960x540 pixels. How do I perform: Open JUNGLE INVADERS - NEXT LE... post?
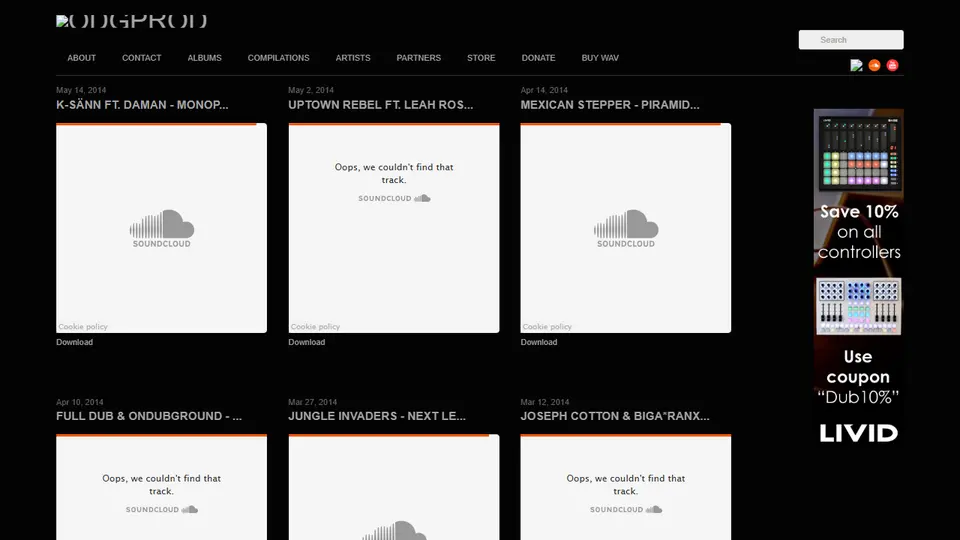click(x=377, y=416)
